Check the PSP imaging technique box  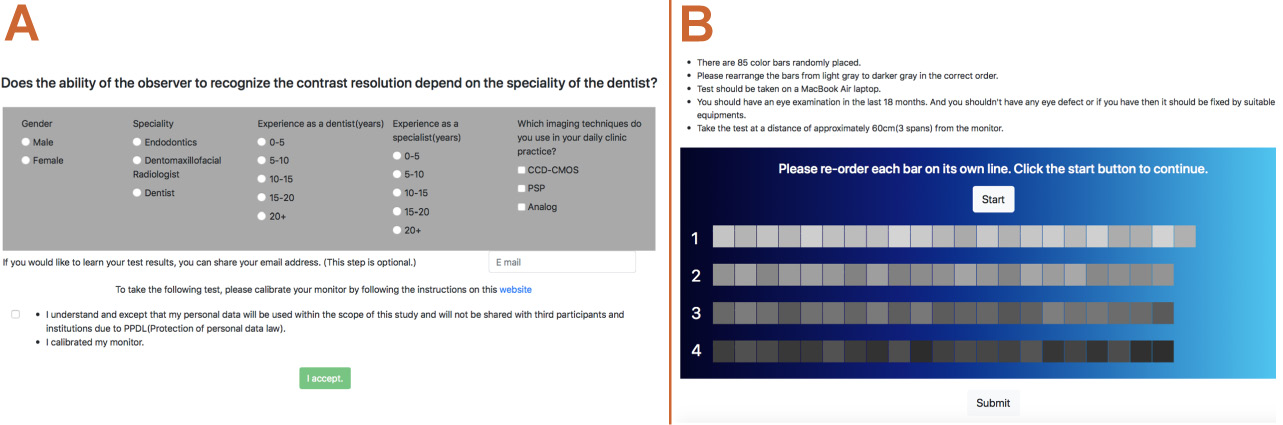tap(521, 188)
